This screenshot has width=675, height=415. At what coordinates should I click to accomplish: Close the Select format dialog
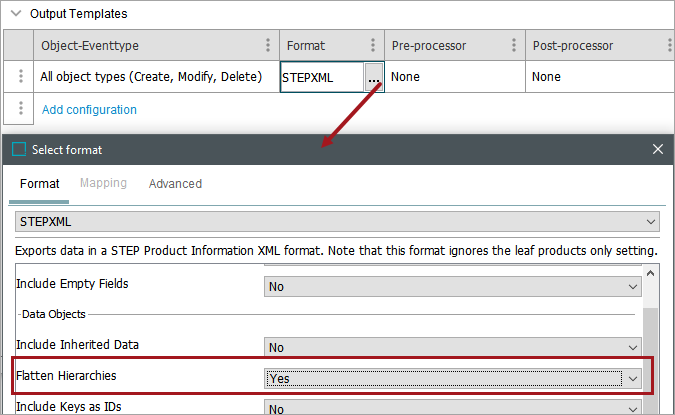click(x=657, y=150)
